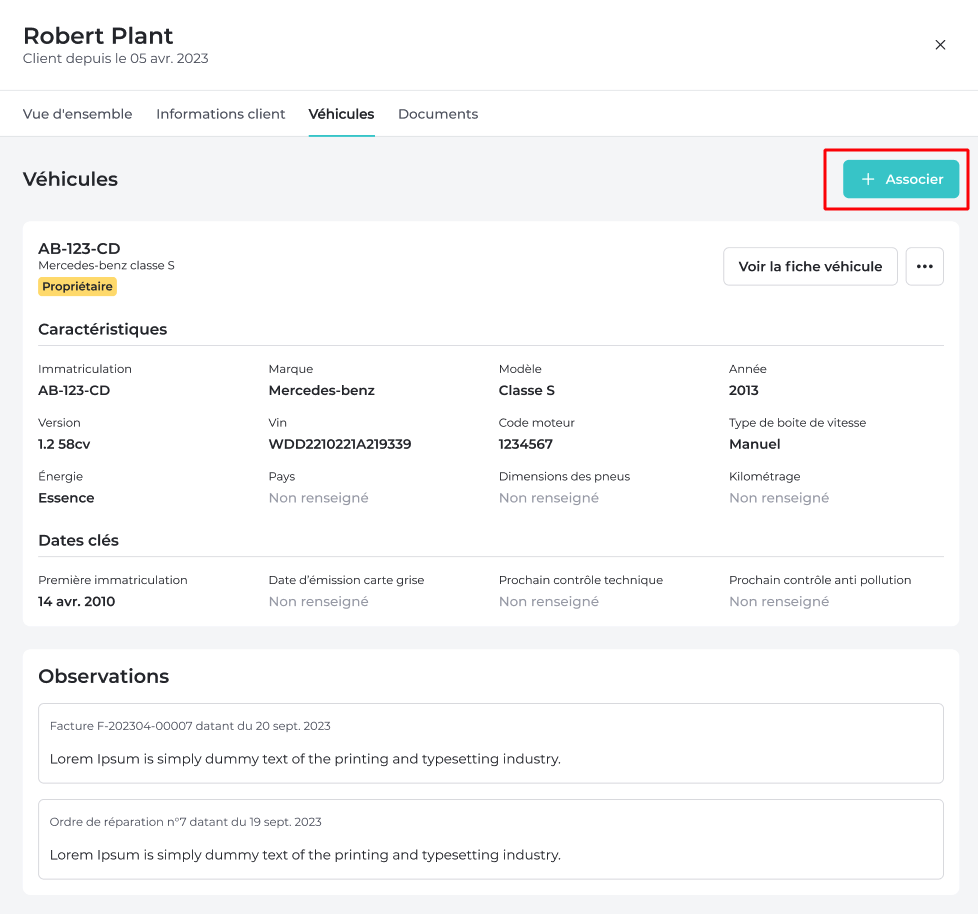This screenshot has height=914, width=978.
Task: Click Client depuis le 05 avr. 2023 text
Action: (x=115, y=59)
